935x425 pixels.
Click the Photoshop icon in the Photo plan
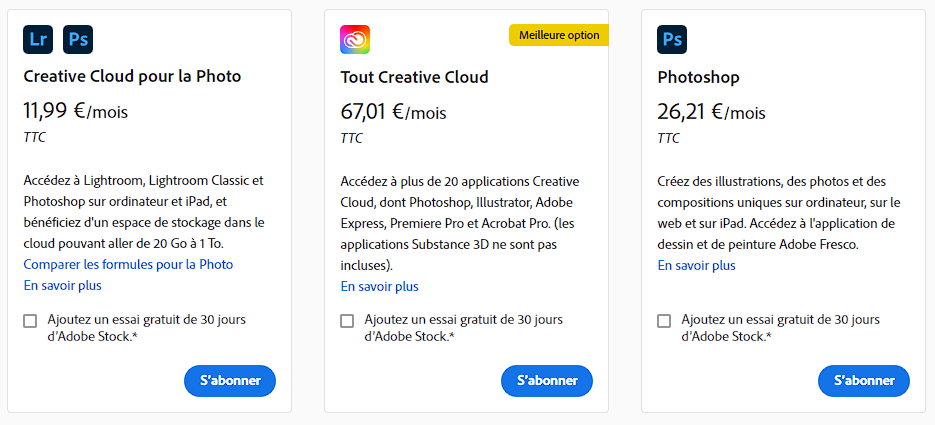tap(78, 40)
